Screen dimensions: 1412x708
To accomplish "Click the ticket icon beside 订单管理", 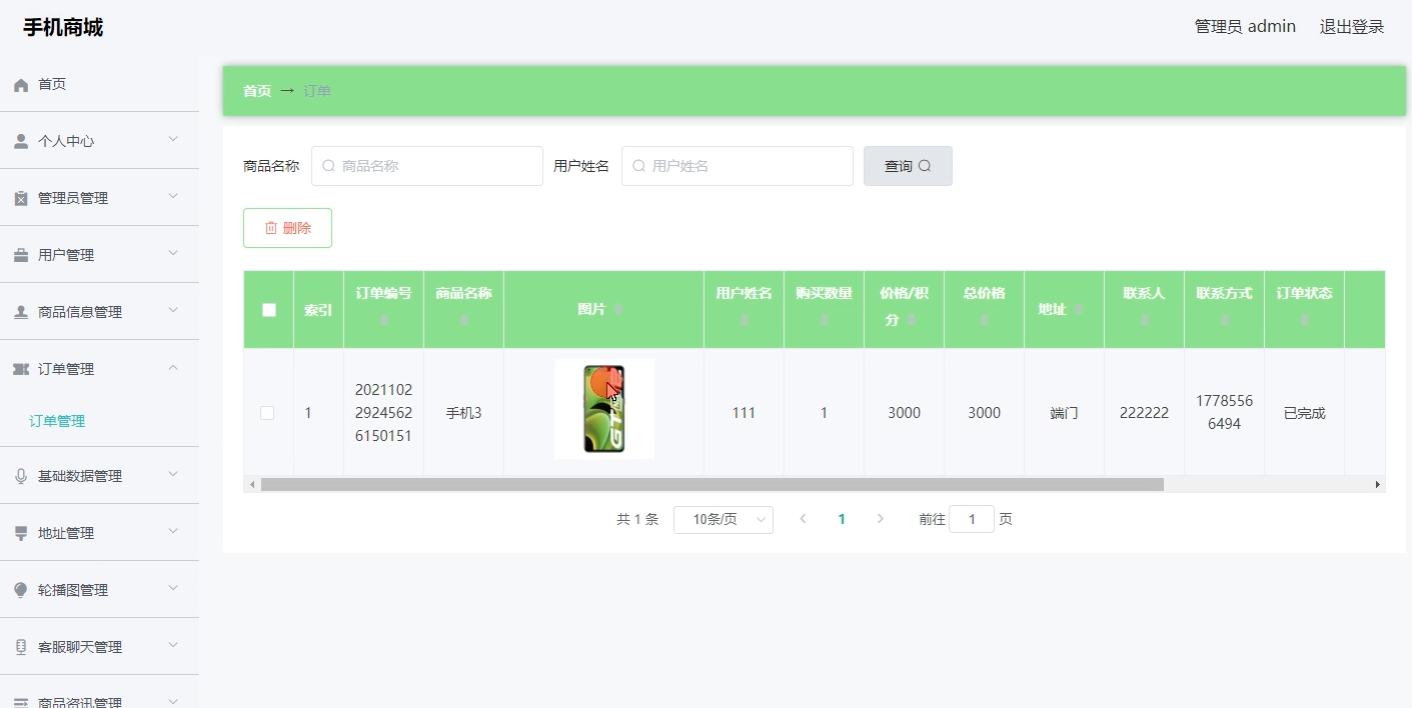I will tap(21, 370).
